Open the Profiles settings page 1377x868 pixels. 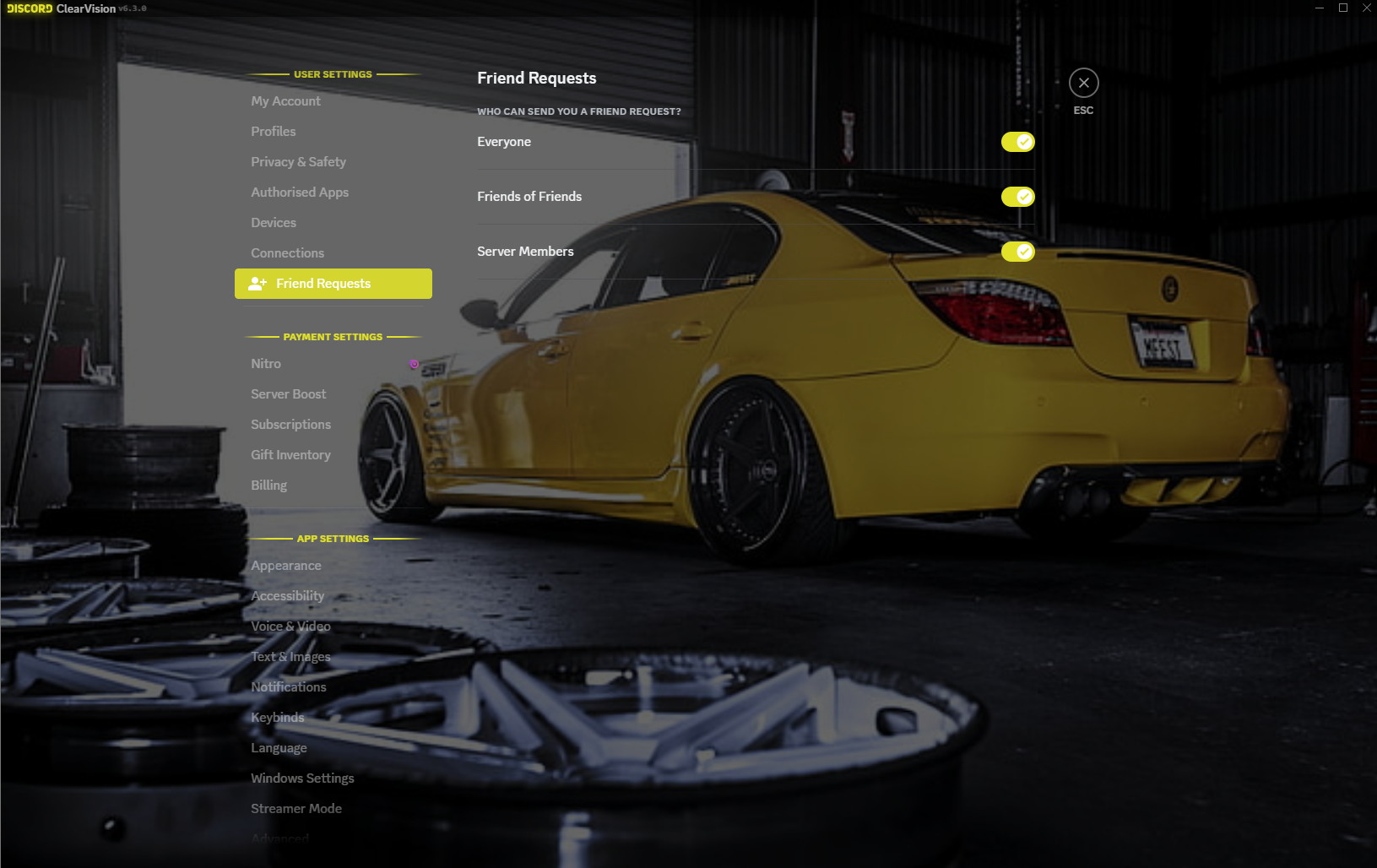tap(333, 132)
